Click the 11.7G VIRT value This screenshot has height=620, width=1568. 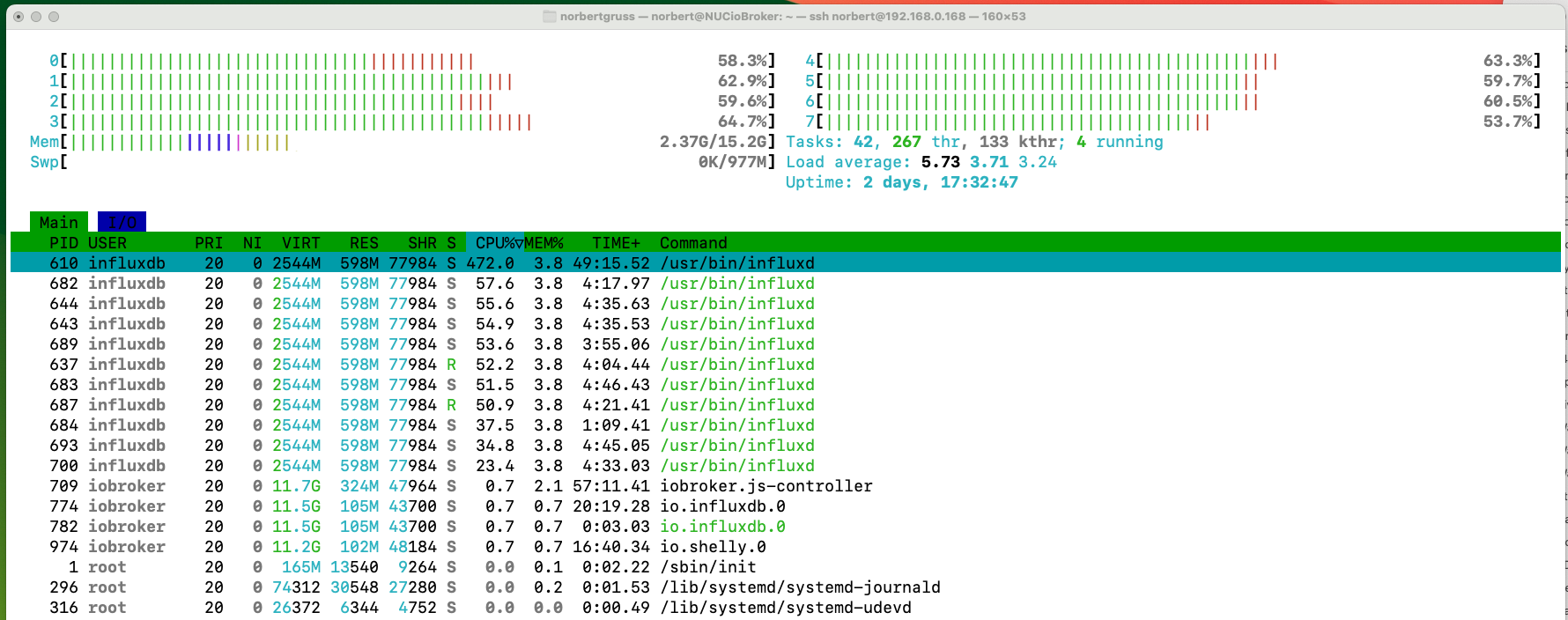pos(296,486)
